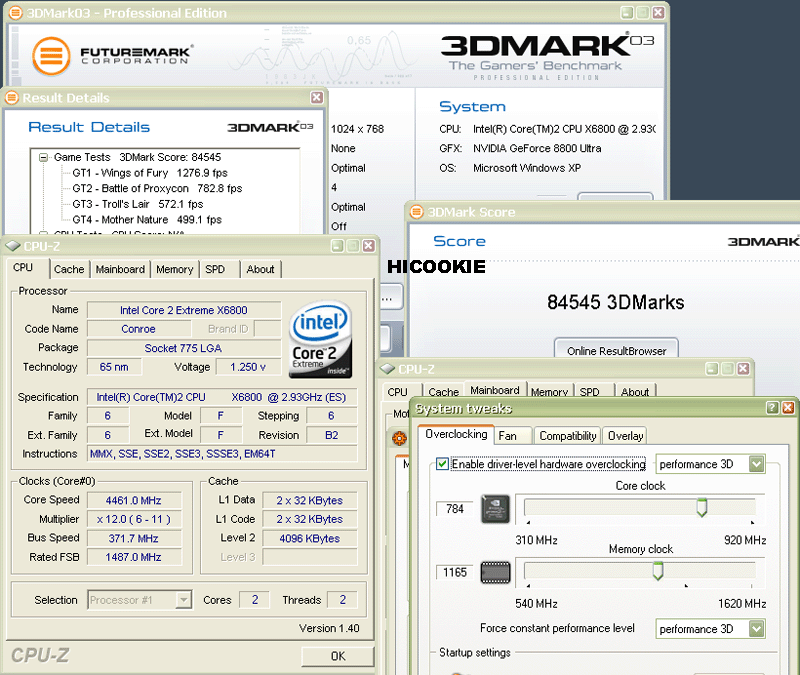Toggle Enable driver-level hardware overclocking checkbox
The height and width of the screenshot is (675, 800).
point(443,464)
